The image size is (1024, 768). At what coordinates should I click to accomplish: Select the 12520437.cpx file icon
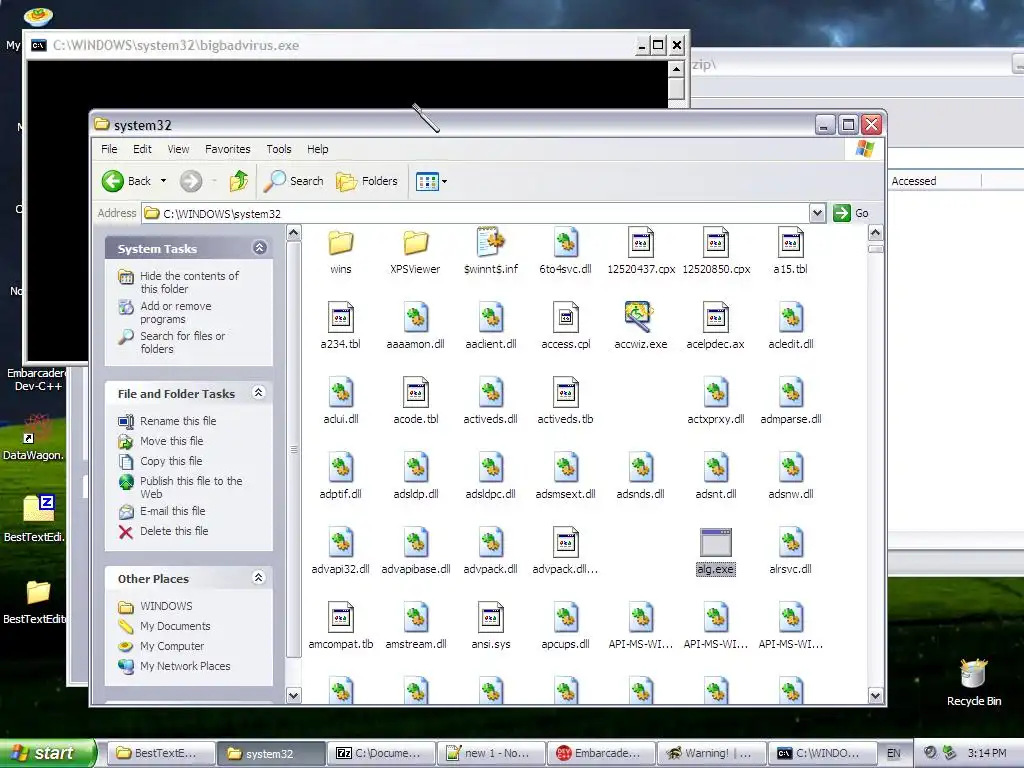point(641,242)
